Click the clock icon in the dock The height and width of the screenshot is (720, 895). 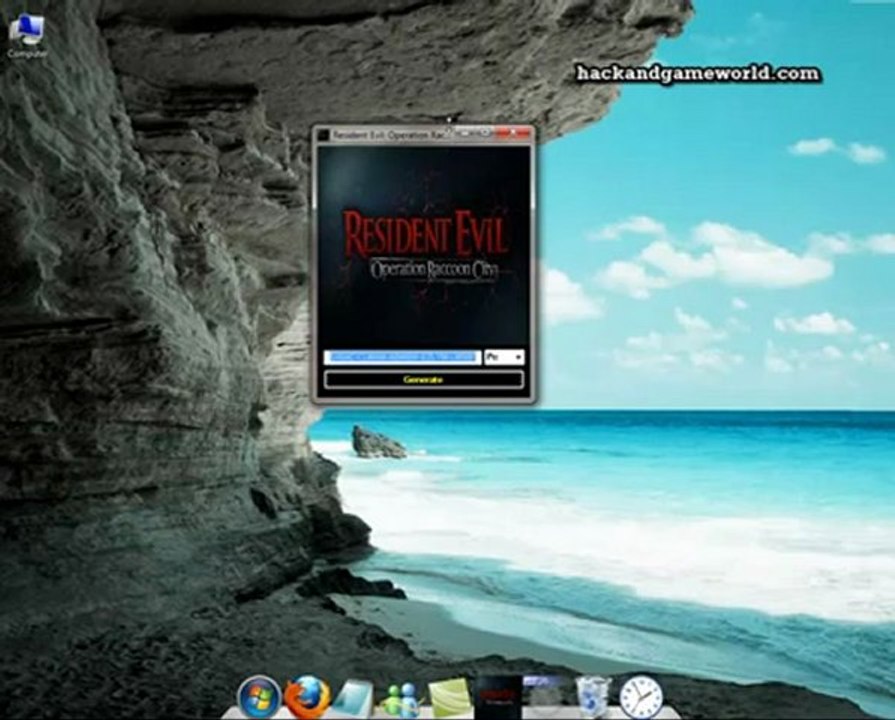pyautogui.click(x=641, y=697)
